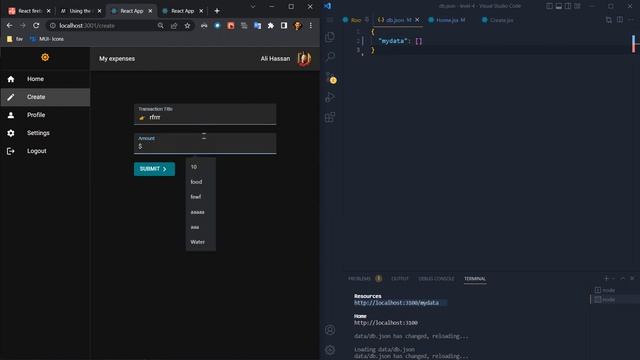Choose 'aaaaa' from the autofill suggestions
The image size is (640, 360).
201,212
